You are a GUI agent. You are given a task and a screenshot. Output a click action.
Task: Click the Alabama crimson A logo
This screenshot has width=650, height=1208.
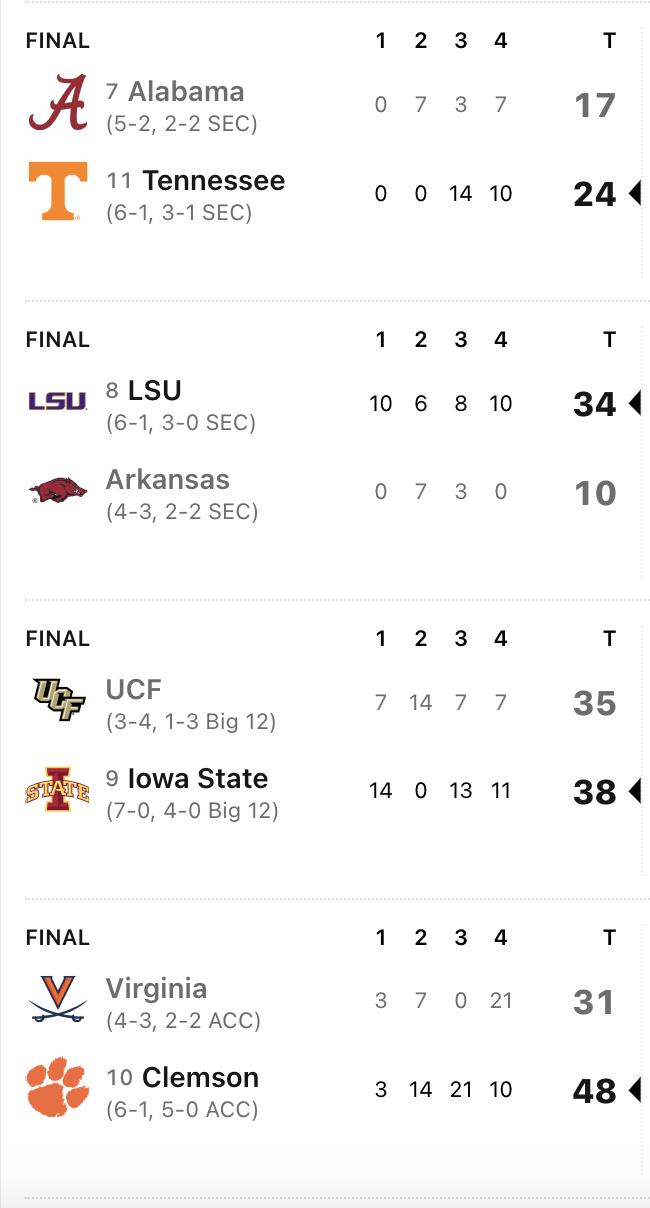coord(58,105)
